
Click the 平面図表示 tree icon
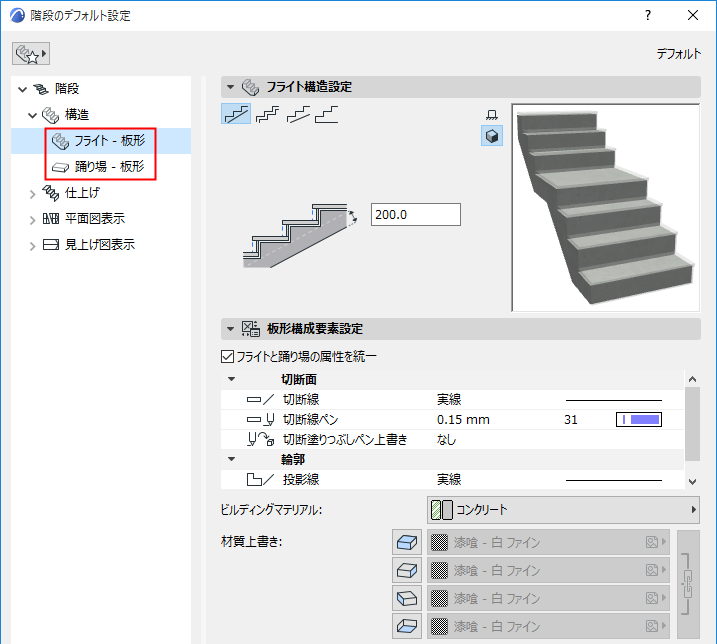click(x=51, y=219)
